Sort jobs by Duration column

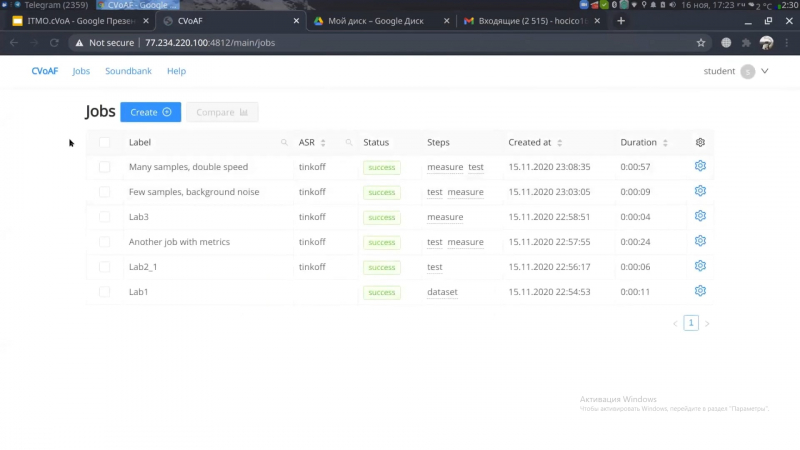click(665, 143)
